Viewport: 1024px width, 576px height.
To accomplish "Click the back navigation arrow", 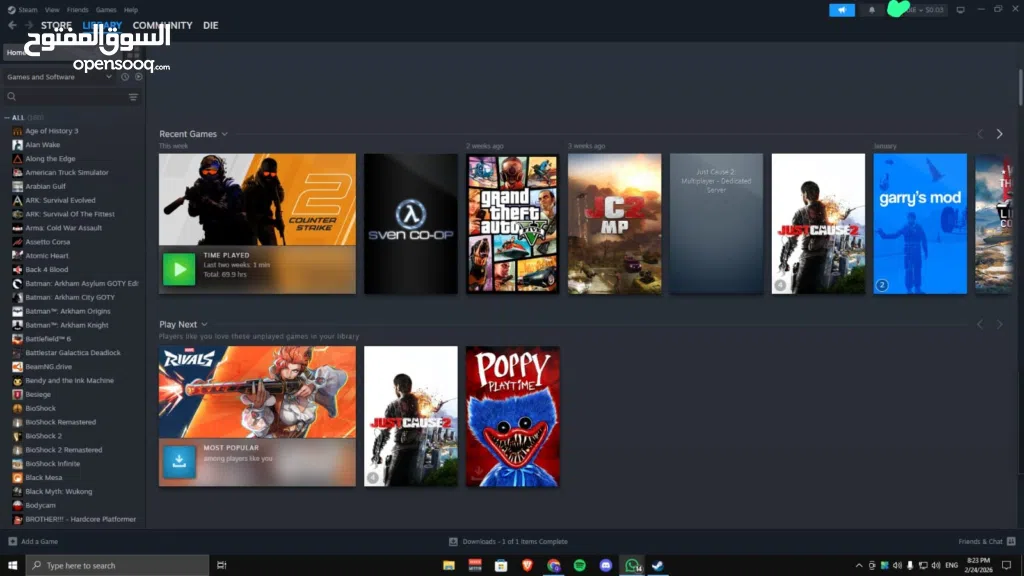I will pos(12,25).
